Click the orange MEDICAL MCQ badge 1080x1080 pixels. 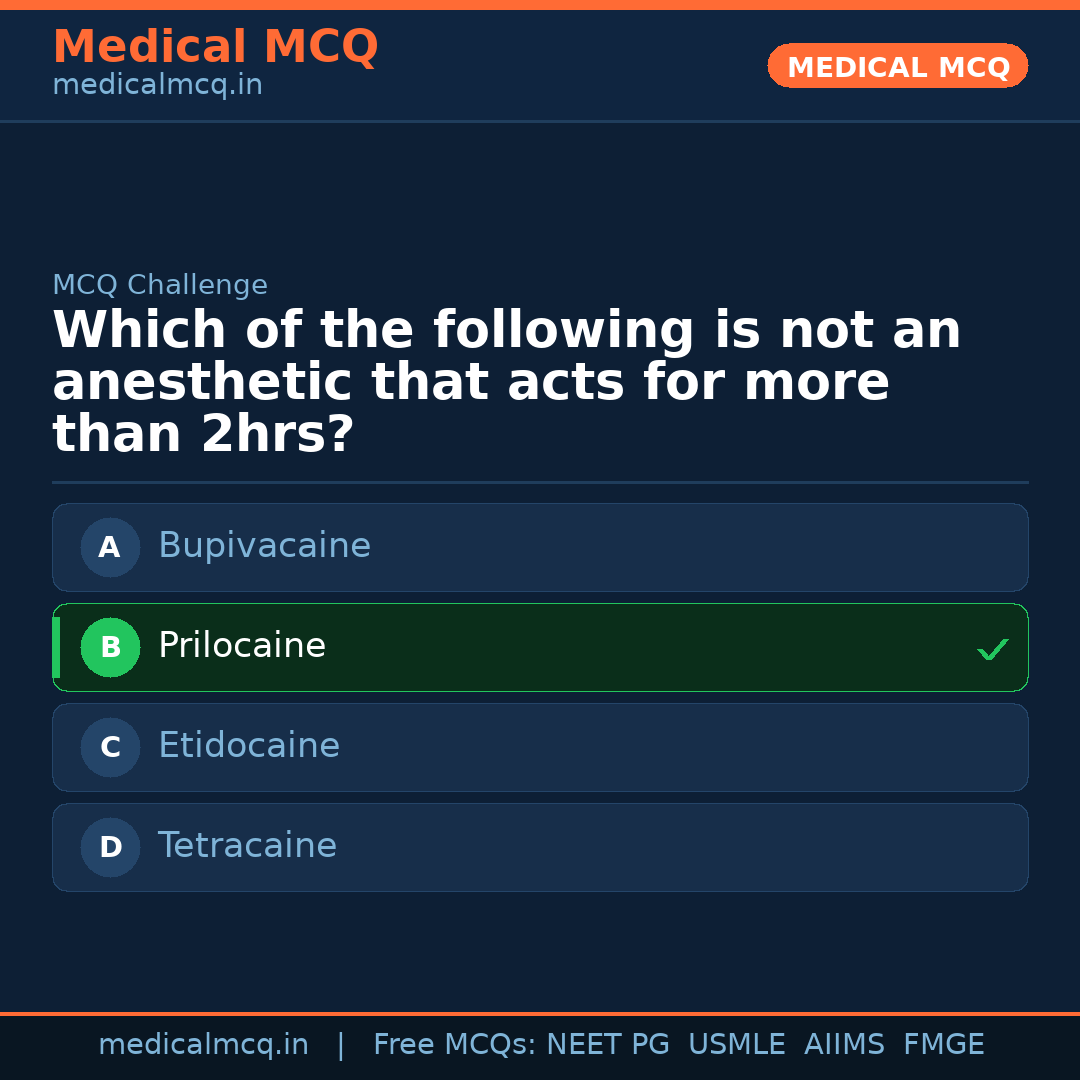897,66
